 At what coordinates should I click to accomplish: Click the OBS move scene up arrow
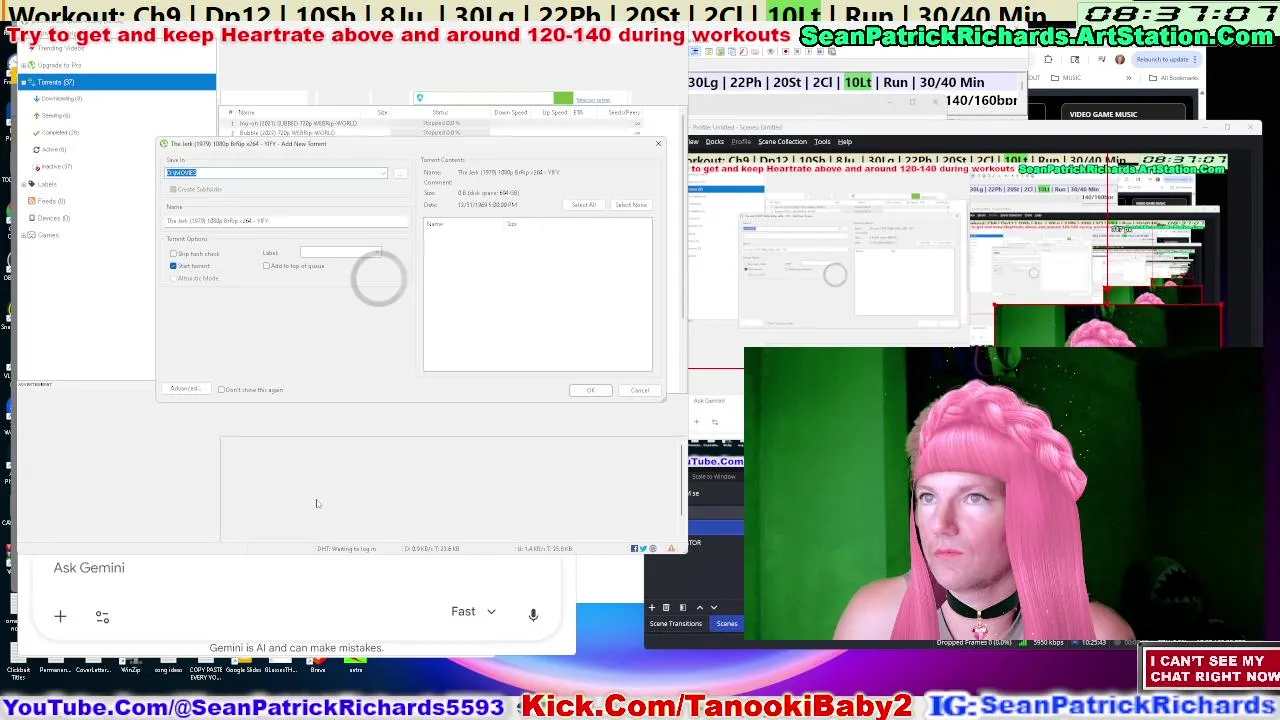pyautogui.click(x=699, y=607)
